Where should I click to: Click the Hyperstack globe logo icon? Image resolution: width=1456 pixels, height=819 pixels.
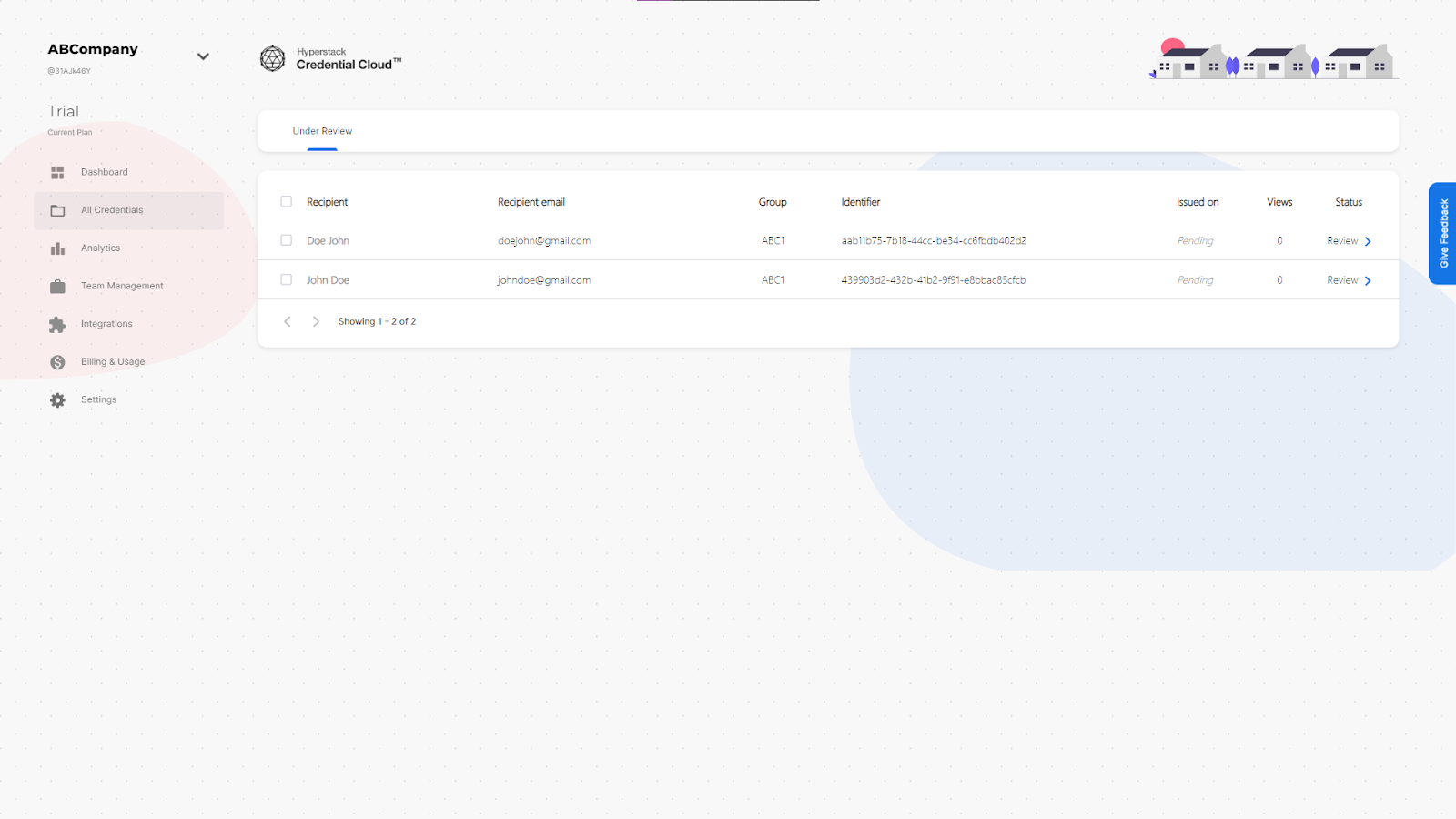272,59
